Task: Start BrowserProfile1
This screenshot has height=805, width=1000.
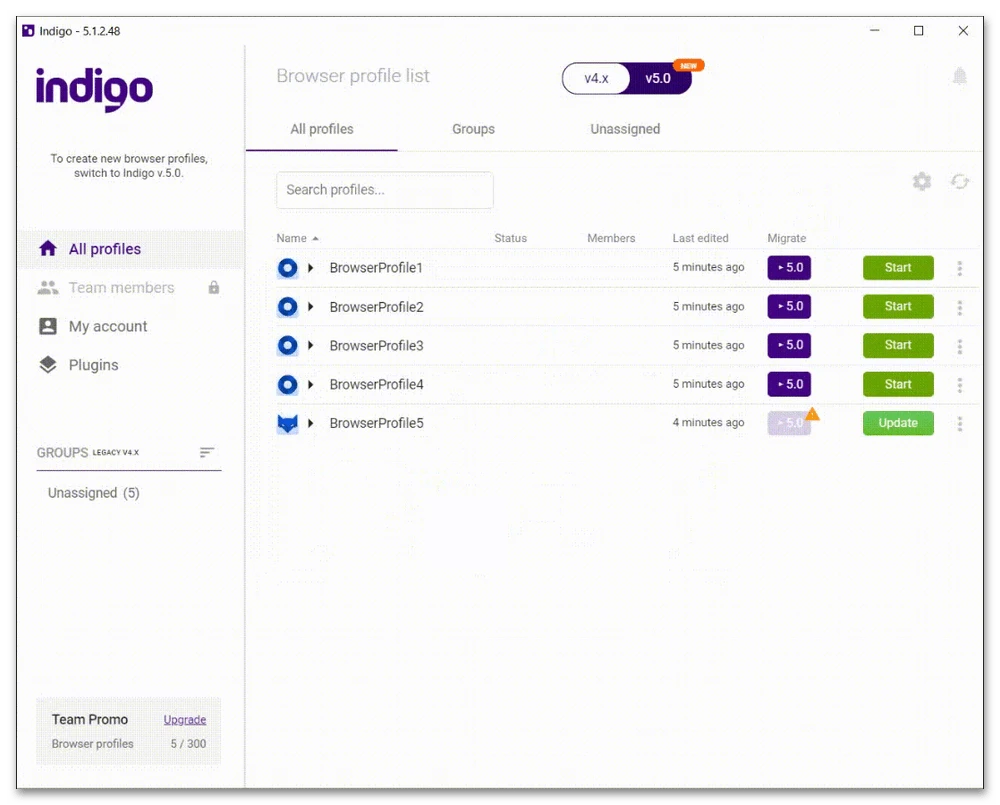Action: click(x=898, y=268)
